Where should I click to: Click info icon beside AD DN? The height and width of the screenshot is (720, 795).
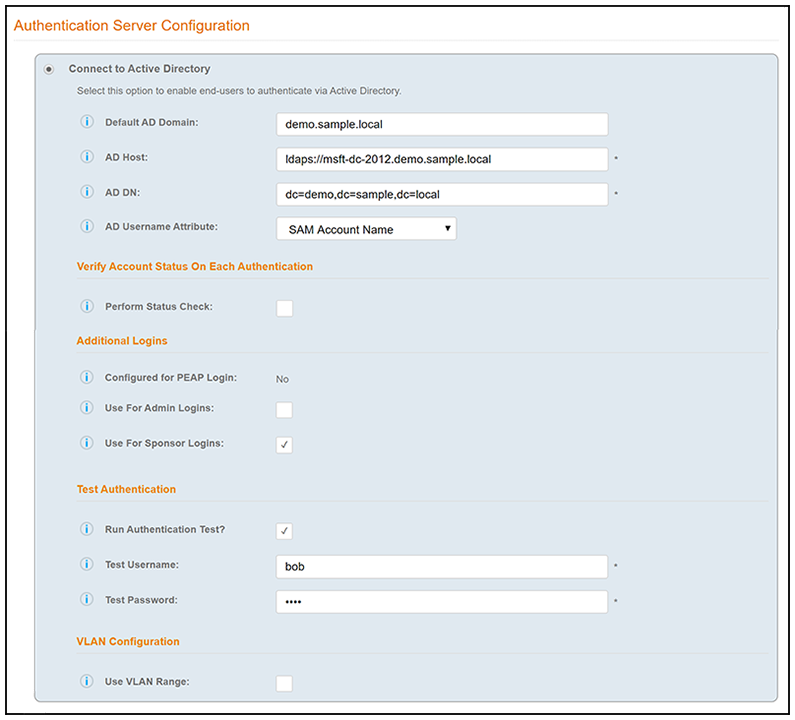pyautogui.click(x=87, y=192)
